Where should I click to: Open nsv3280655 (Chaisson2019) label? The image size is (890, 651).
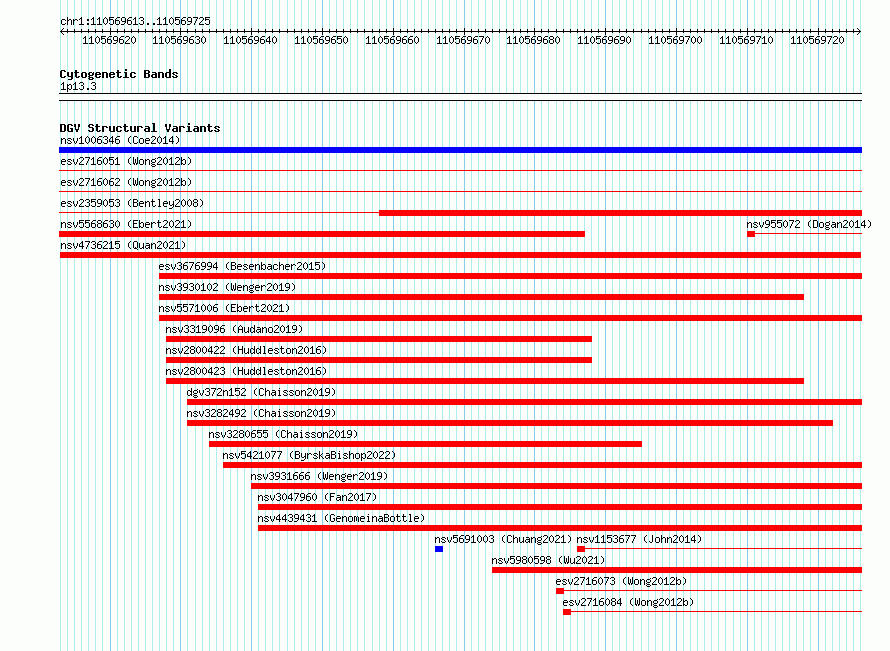click(283, 434)
